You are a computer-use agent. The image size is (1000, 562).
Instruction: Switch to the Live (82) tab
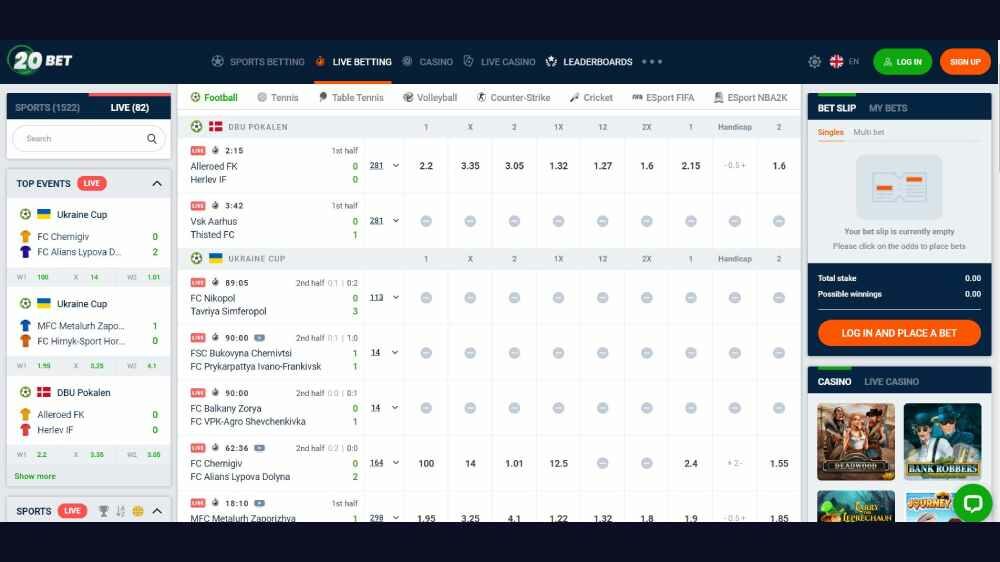[129, 107]
